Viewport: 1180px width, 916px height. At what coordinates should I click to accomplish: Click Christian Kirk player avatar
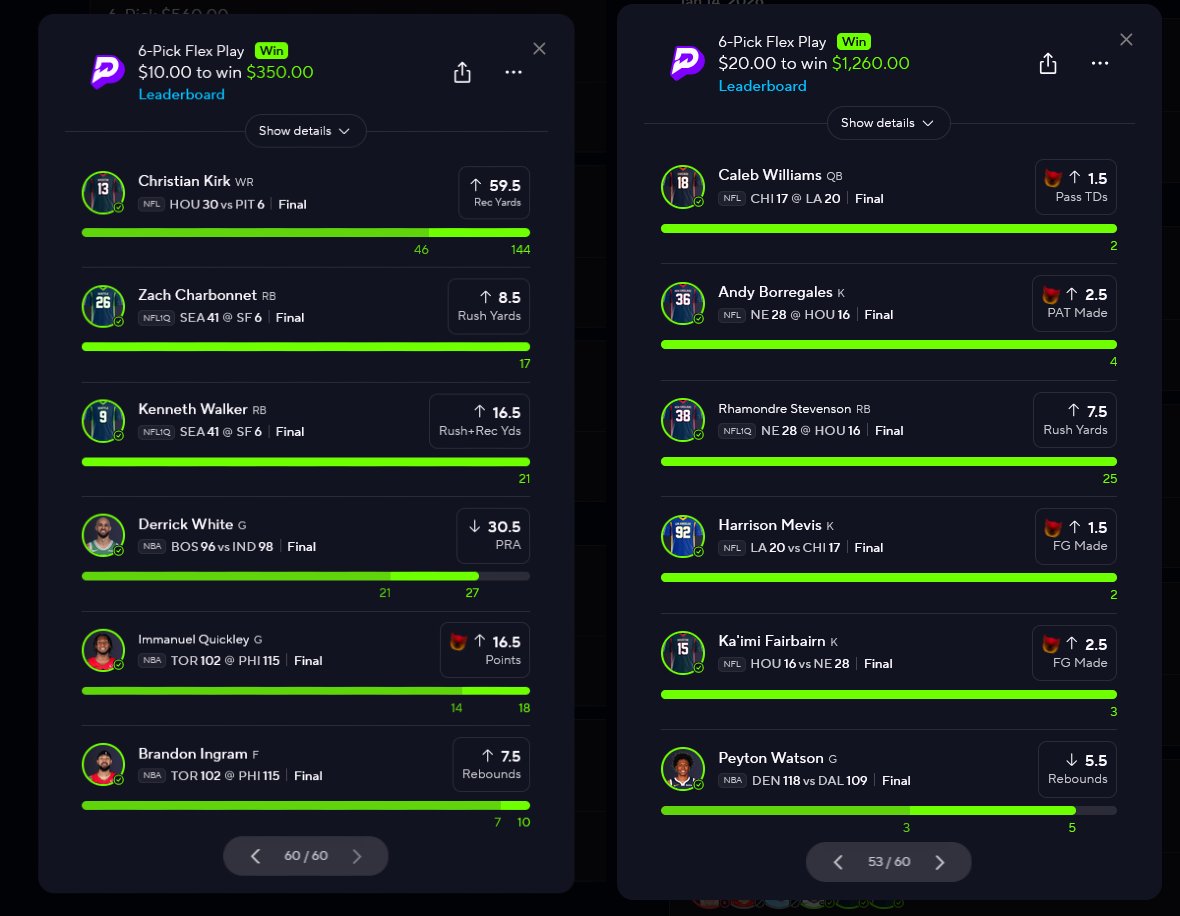click(x=103, y=193)
